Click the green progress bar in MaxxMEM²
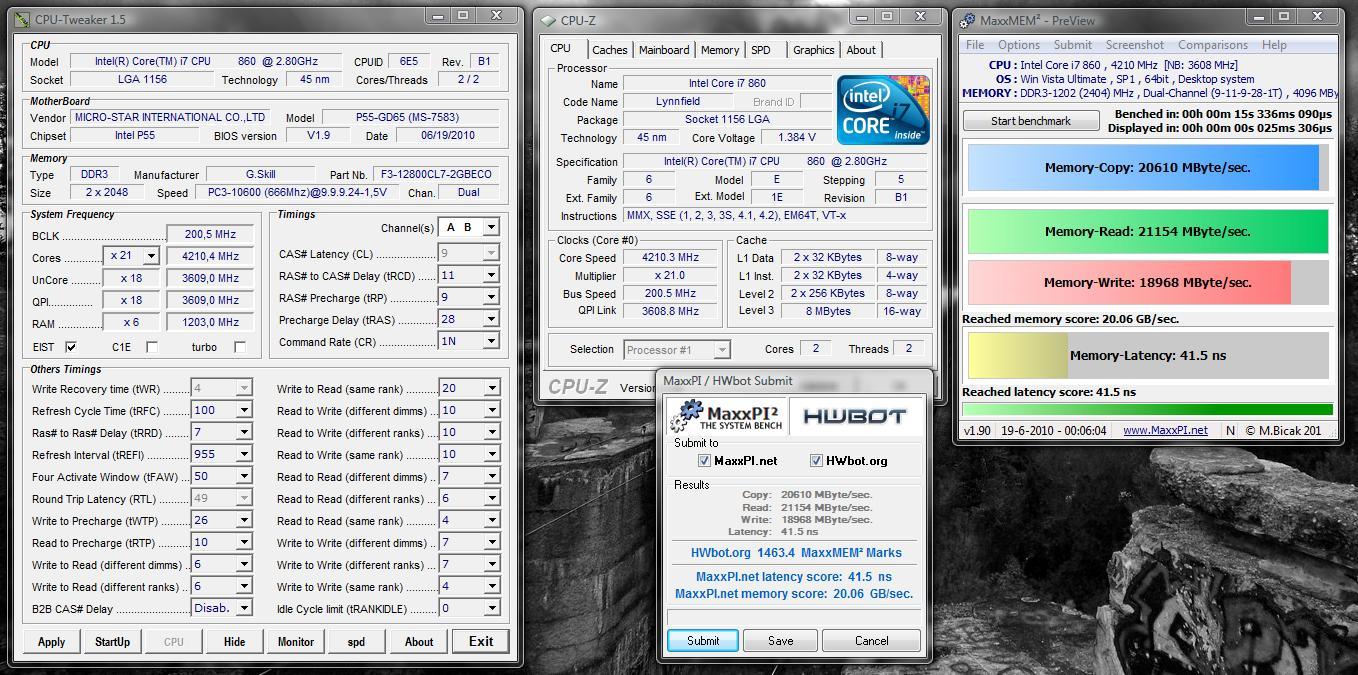Viewport: 1358px width, 675px height. click(1148, 409)
